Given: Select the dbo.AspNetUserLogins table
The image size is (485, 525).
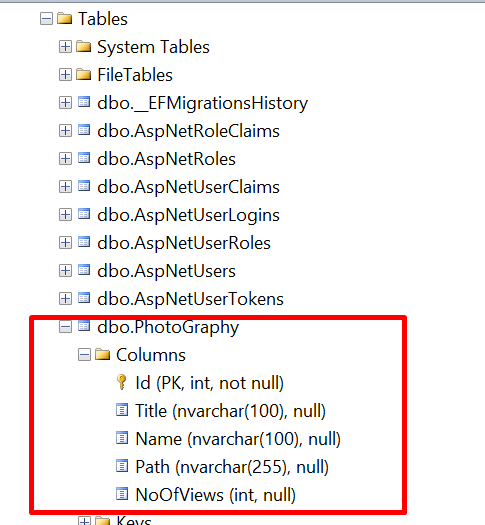Looking at the screenshot, I should click(188, 215).
